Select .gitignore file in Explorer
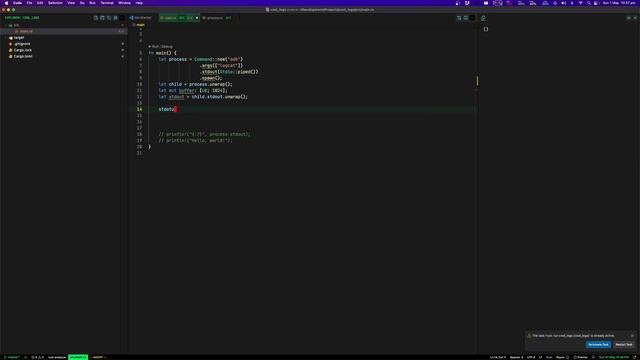The height and width of the screenshot is (360, 640). point(64,44)
